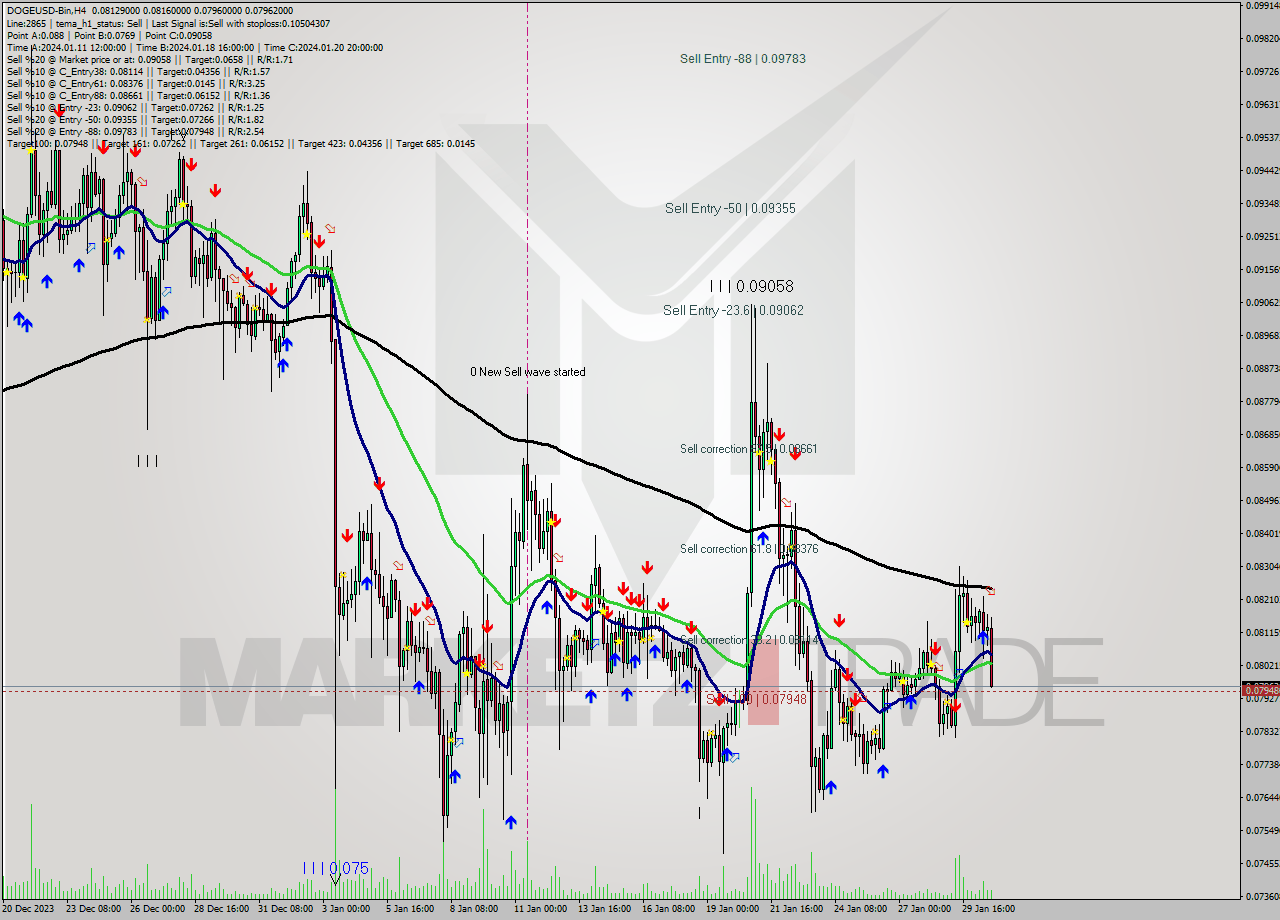Image resolution: width=1280 pixels, height=920 pixels.
Task: Click price axis value 0.09820
Action: click(1261, 39)
